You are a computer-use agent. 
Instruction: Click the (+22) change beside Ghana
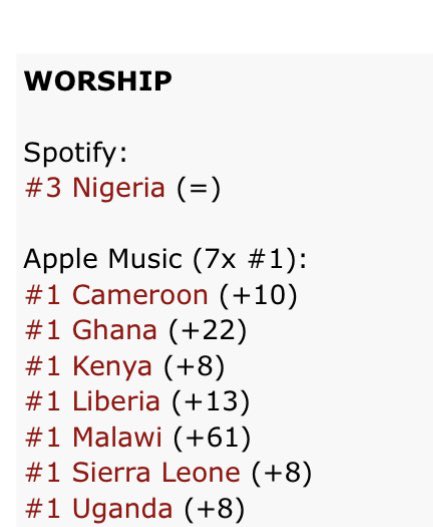[x=207, y=332]
